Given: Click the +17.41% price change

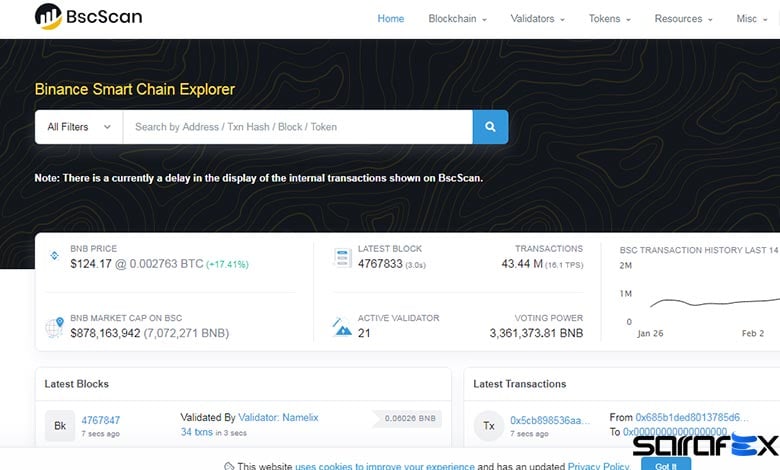Looking at the screenshot, I should click(x=227, y=265).
